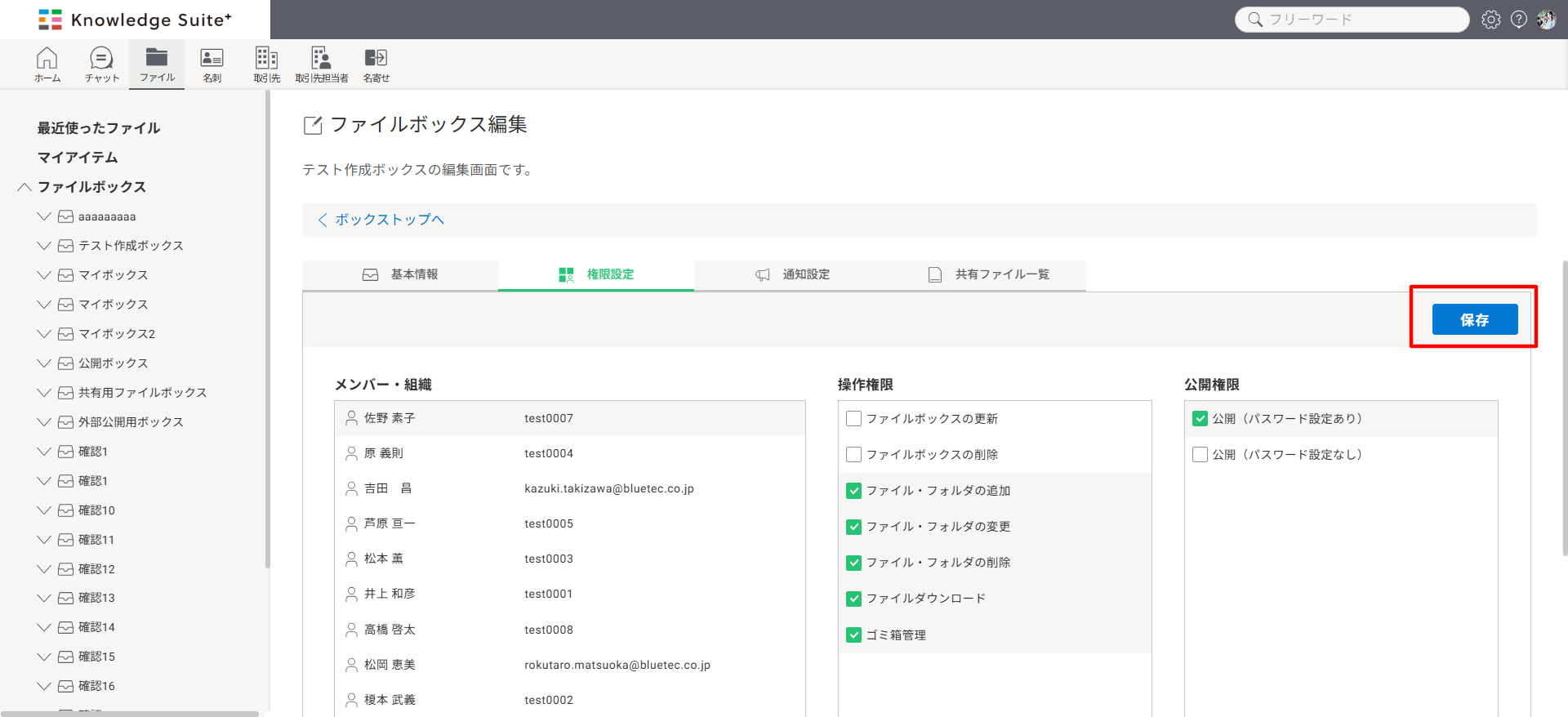Image resolution: width=1568 pixels, height=717 pixels.
Task: Select member 芦原 亘一 row
Action: pyautogui.click(x=570, y=523)
